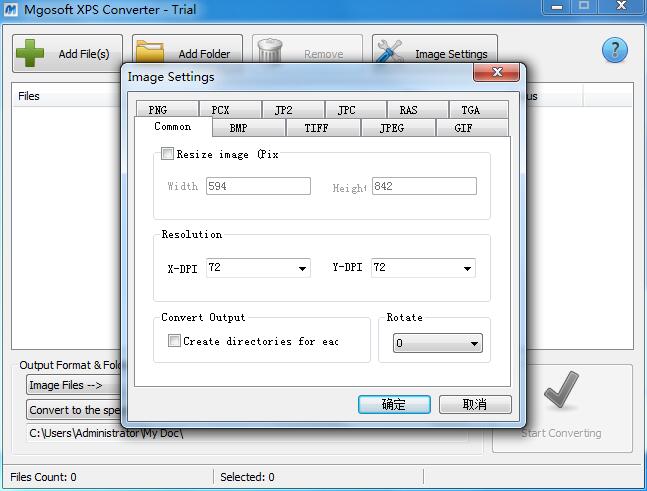Switch to the GIF tab
The image size is (647, 491).
tap(472, 128)
